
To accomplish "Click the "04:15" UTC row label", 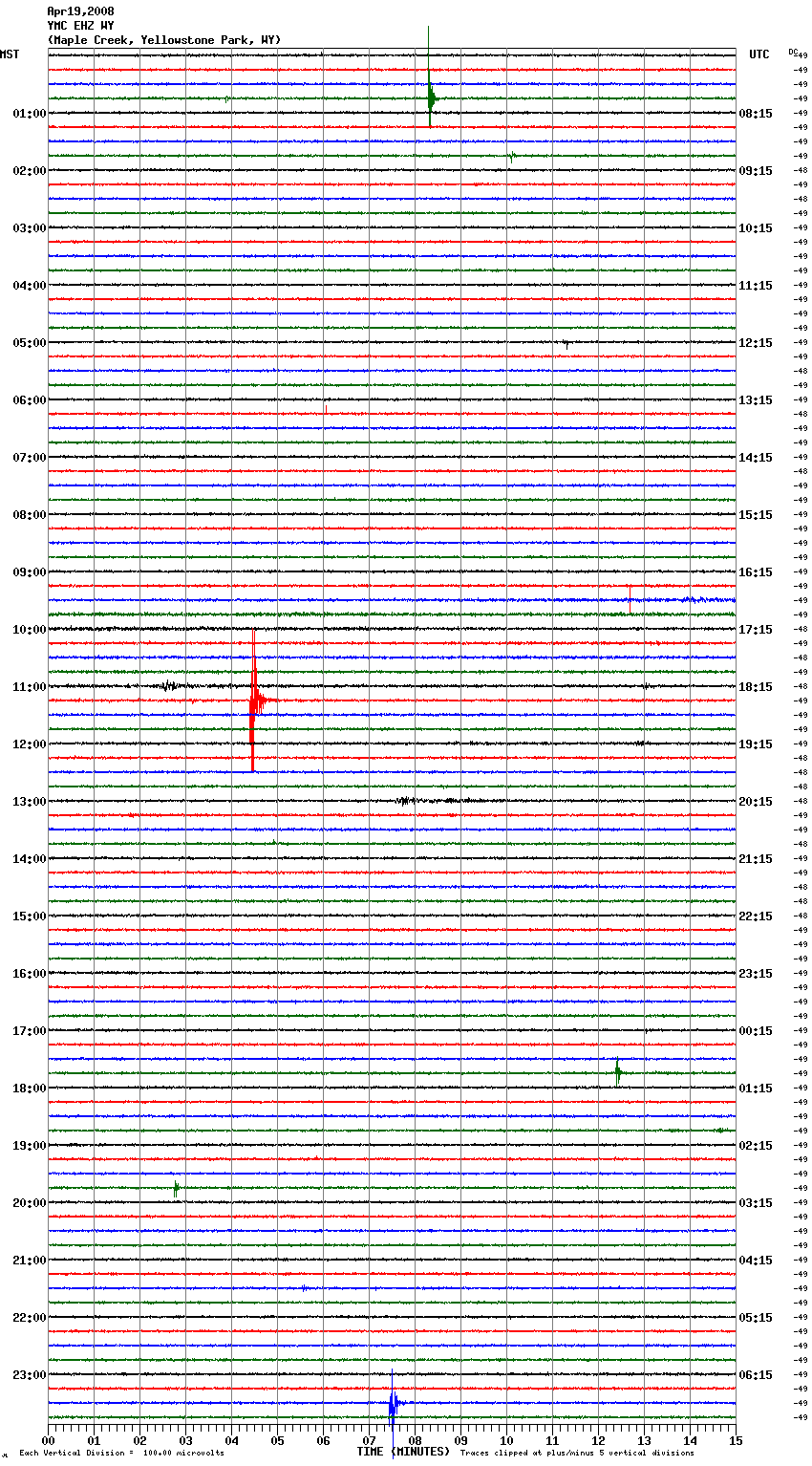I will point(756,1261).
